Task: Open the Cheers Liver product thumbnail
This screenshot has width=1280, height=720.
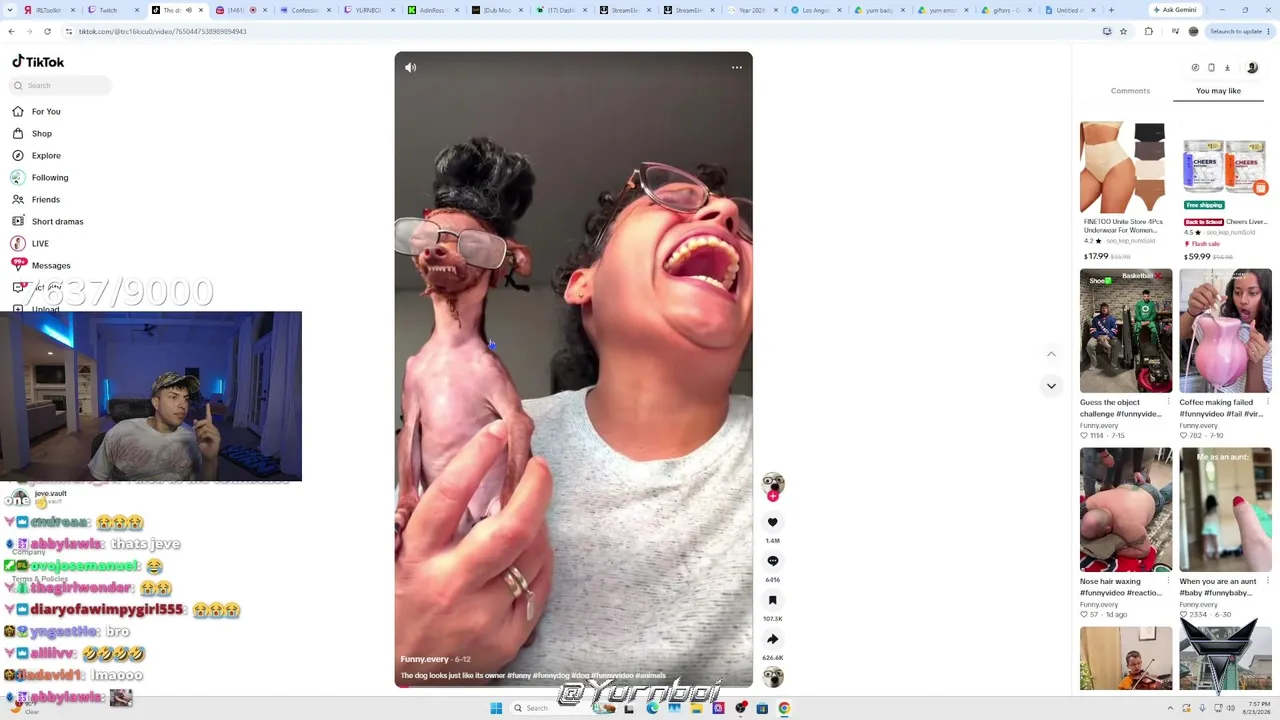Action: (x=1225, y=167)
